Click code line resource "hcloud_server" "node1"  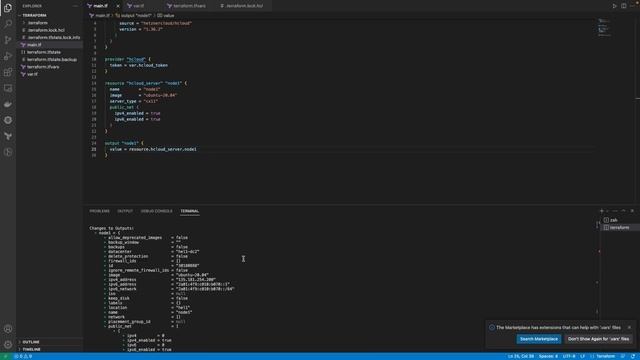point(145,83)
